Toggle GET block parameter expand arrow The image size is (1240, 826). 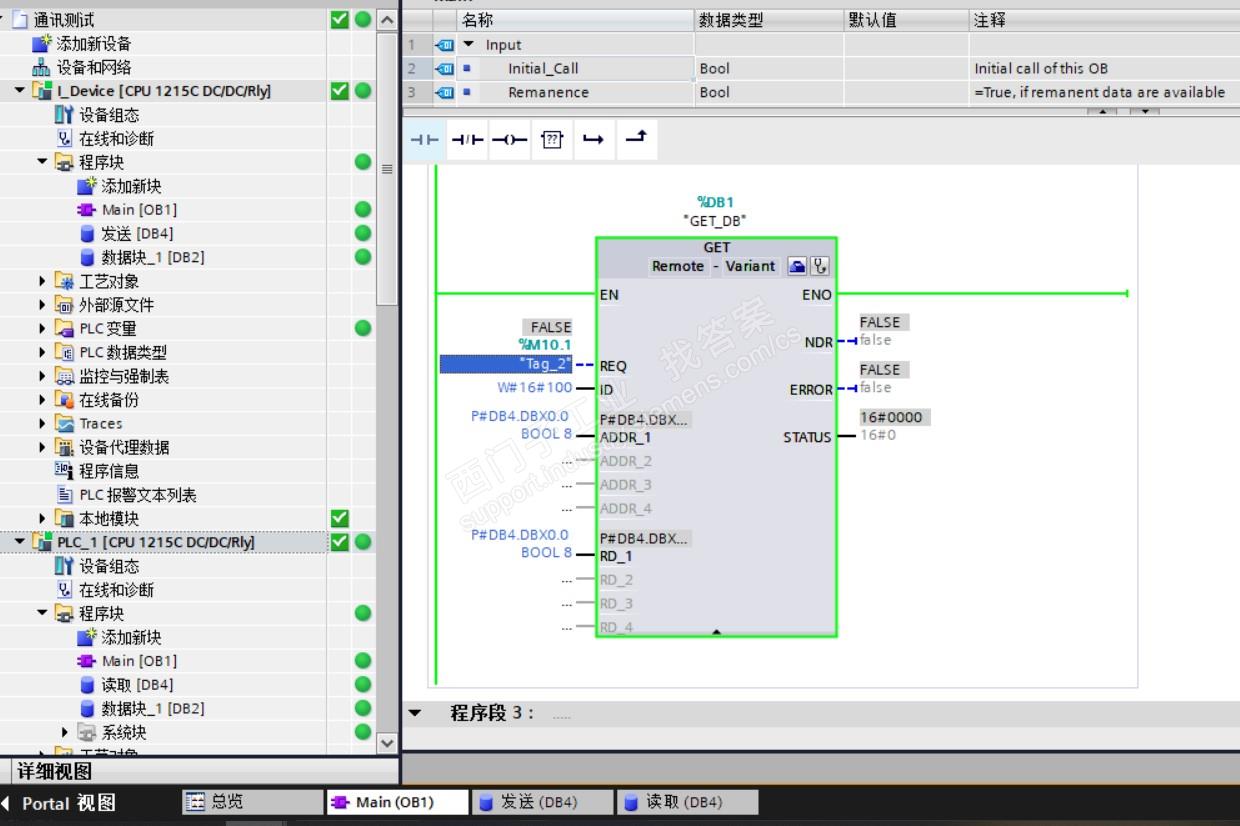(x=716, y=632)
